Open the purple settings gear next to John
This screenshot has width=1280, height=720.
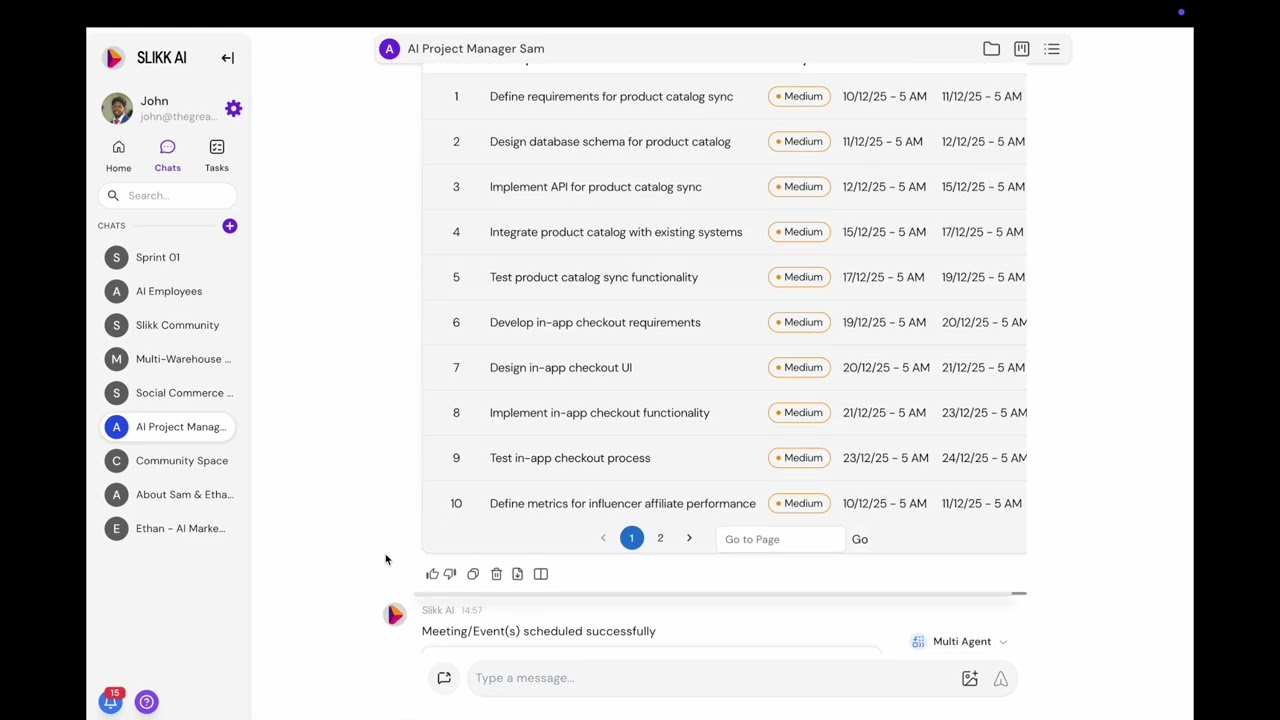point(233,108)
